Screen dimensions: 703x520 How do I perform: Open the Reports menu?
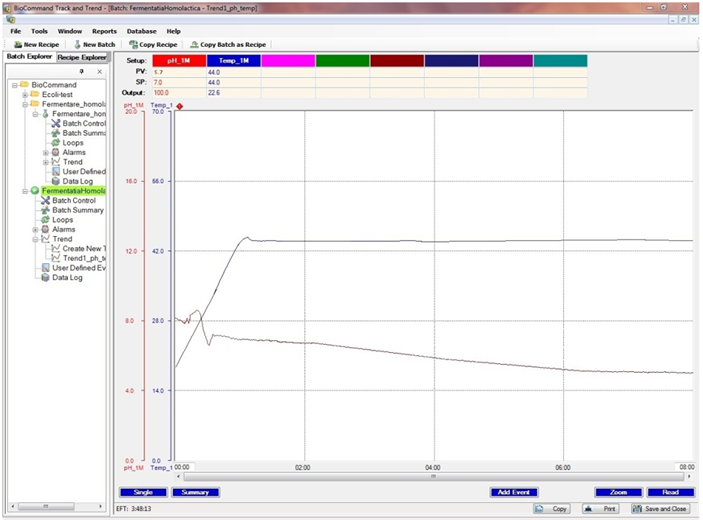pos(104,31)
